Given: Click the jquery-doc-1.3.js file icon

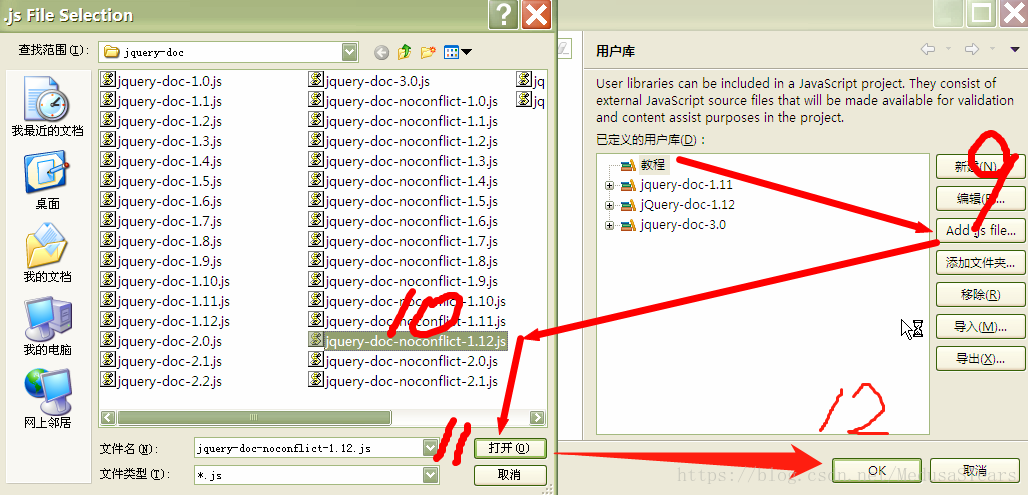Looking at the screenshot, I should pos(108,140).
